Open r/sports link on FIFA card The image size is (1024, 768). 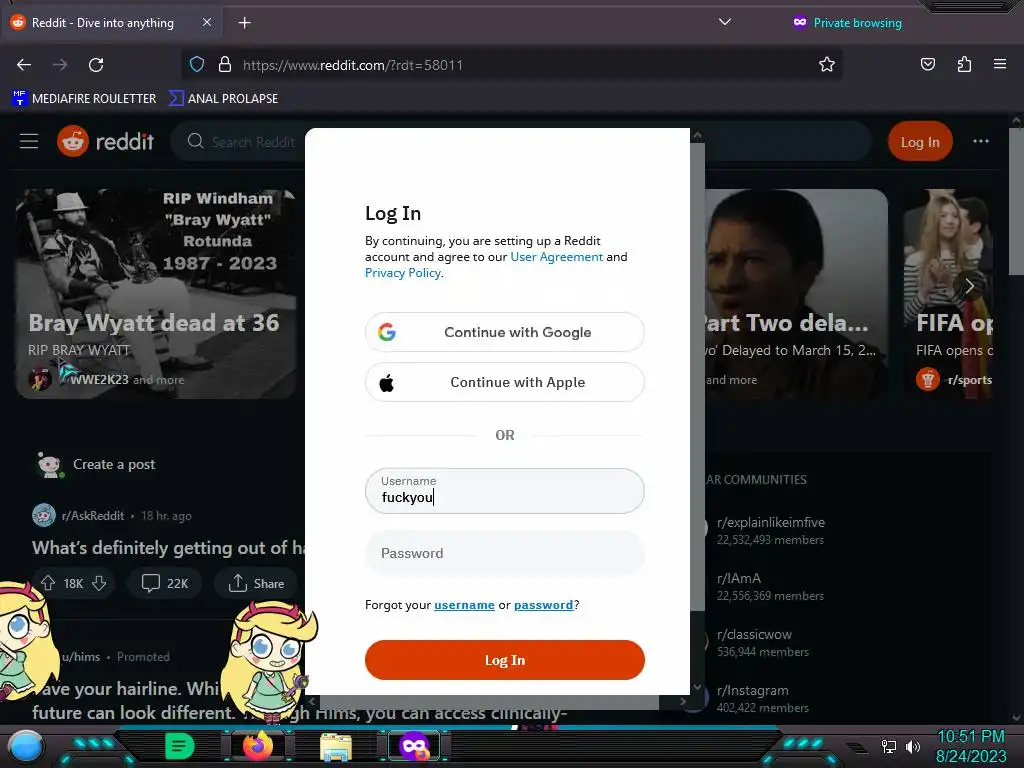pyautogui.click(x=969, y=380)
